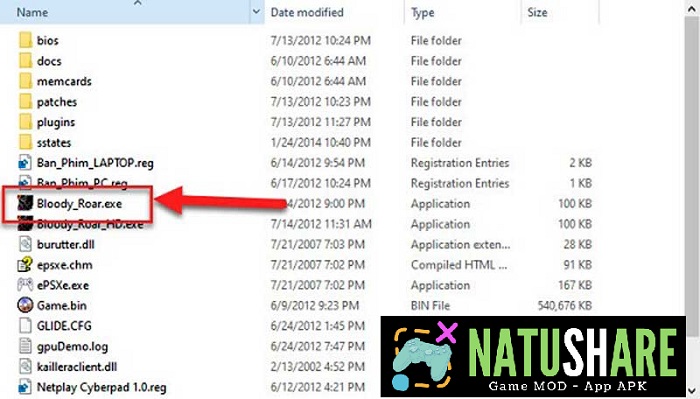Select the plugins folder icon

point(25,122)
